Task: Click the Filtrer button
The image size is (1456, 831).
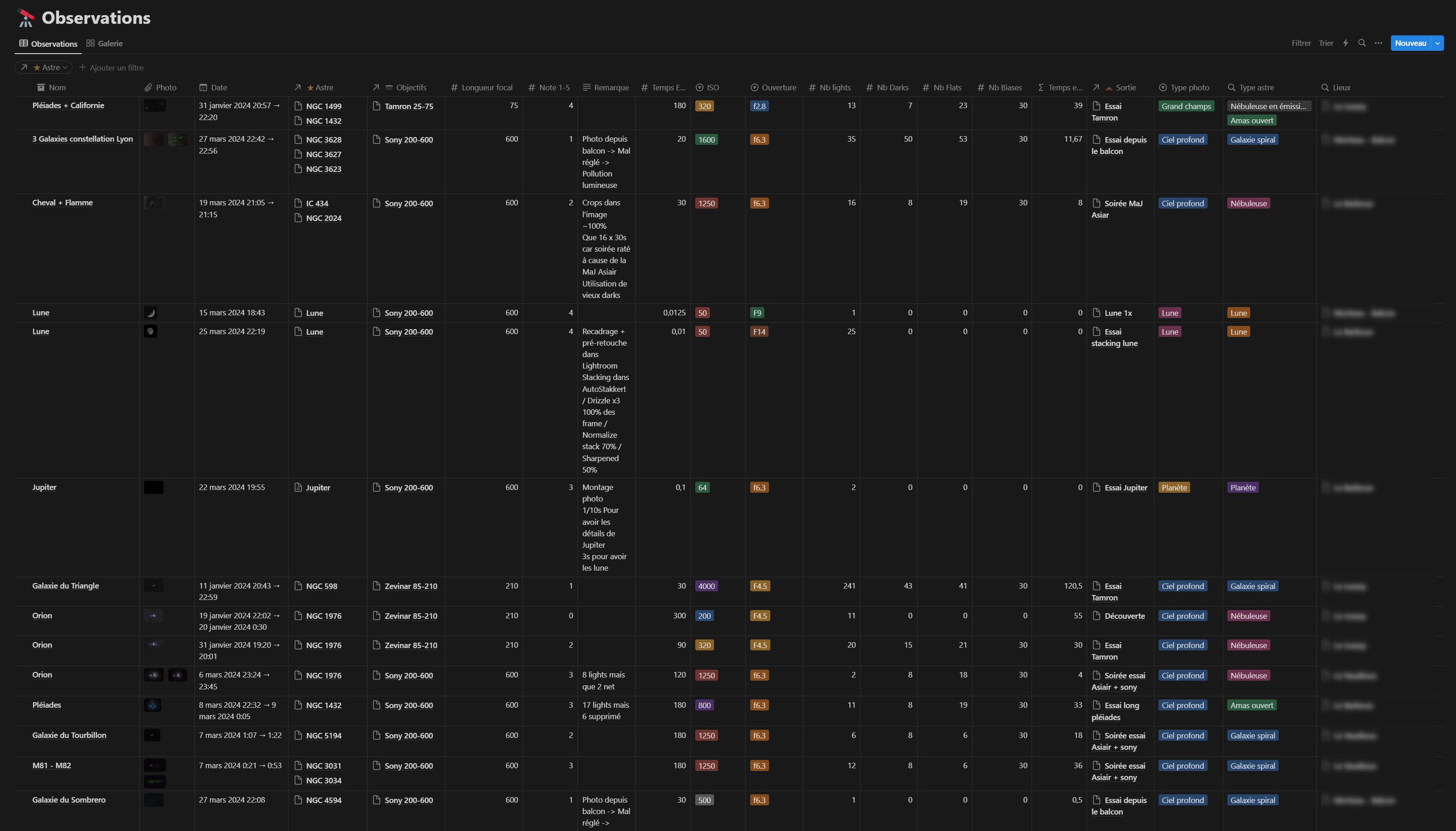Action: tap(1301, 44)
